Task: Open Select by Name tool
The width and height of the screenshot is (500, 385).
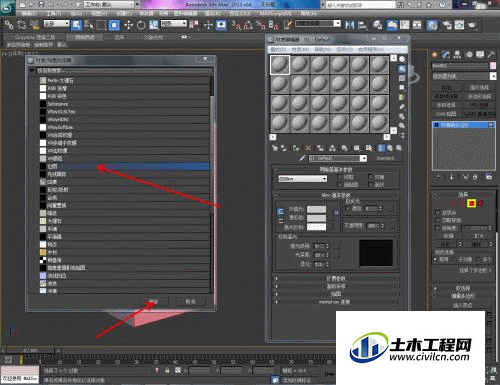Action: click(89, 25)
